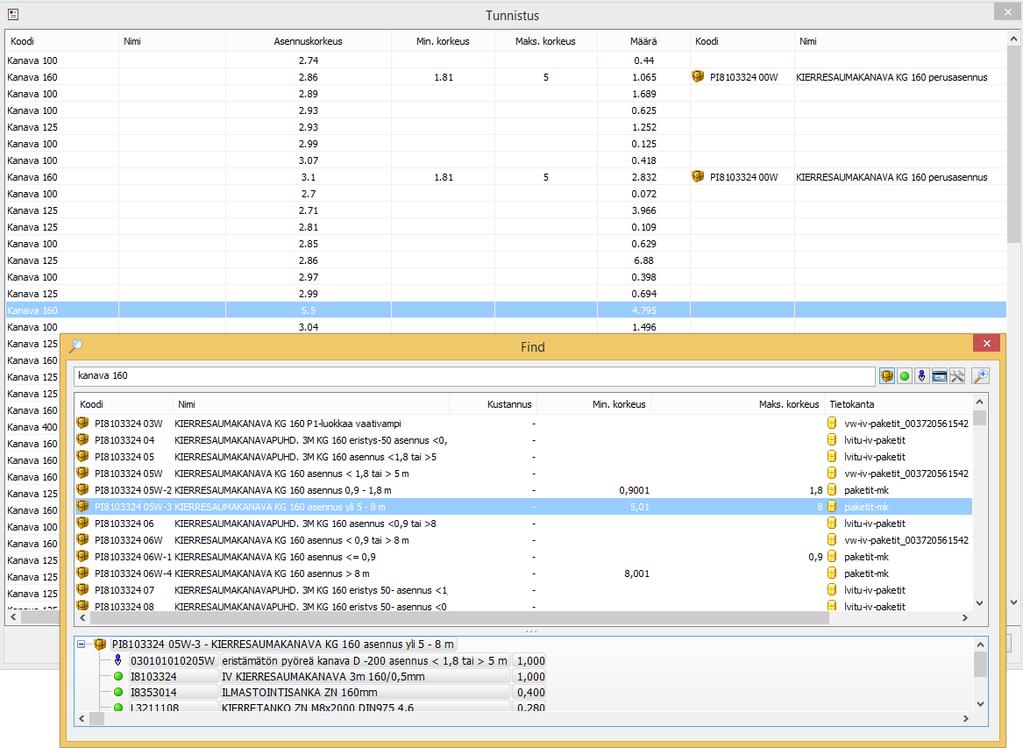Click the worker icon of 030101010205W
Viewport: 1023px width, 748px height.
(x=118, y=661)
